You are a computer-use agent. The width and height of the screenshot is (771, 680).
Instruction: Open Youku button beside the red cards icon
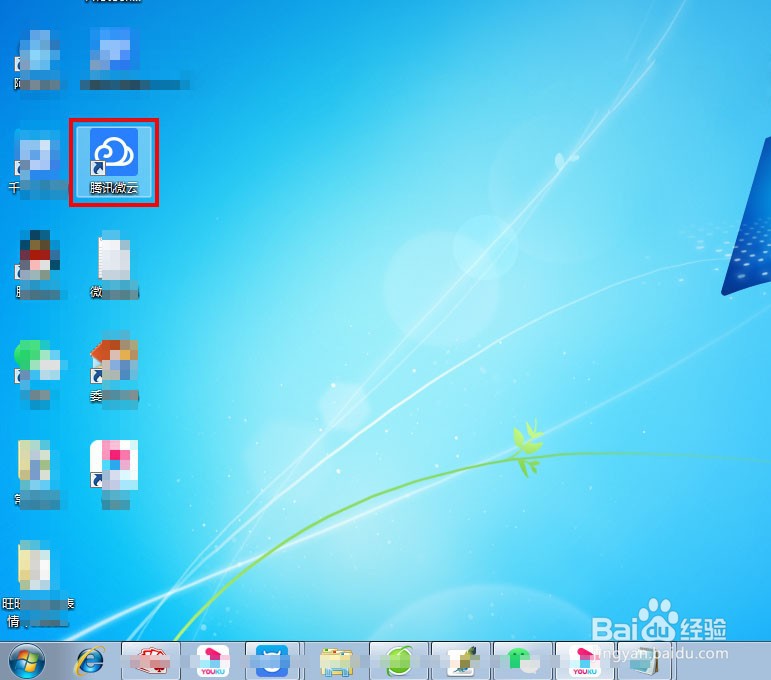point(212,660)
